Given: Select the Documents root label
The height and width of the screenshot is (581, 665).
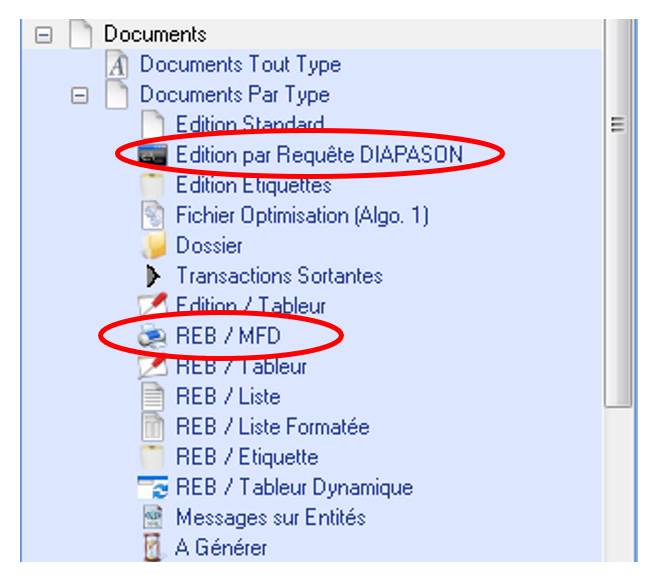Looking at the screenshot, I should (155, 34).
